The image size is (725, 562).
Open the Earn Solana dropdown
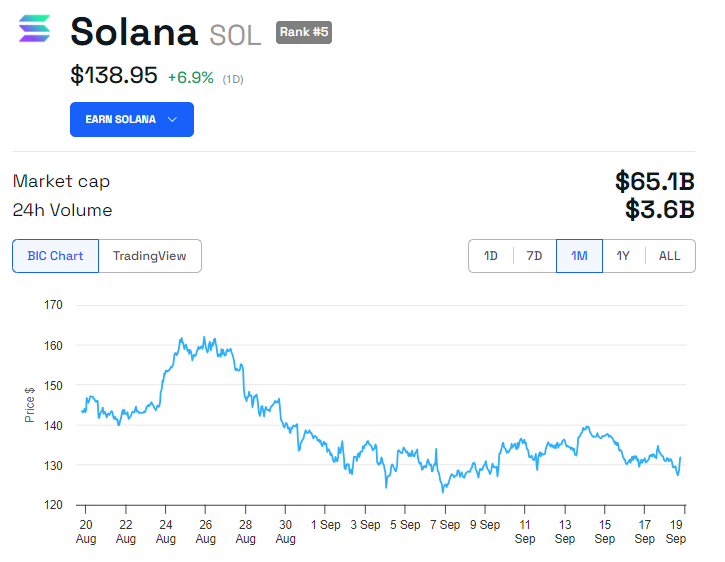coord(131,120)
